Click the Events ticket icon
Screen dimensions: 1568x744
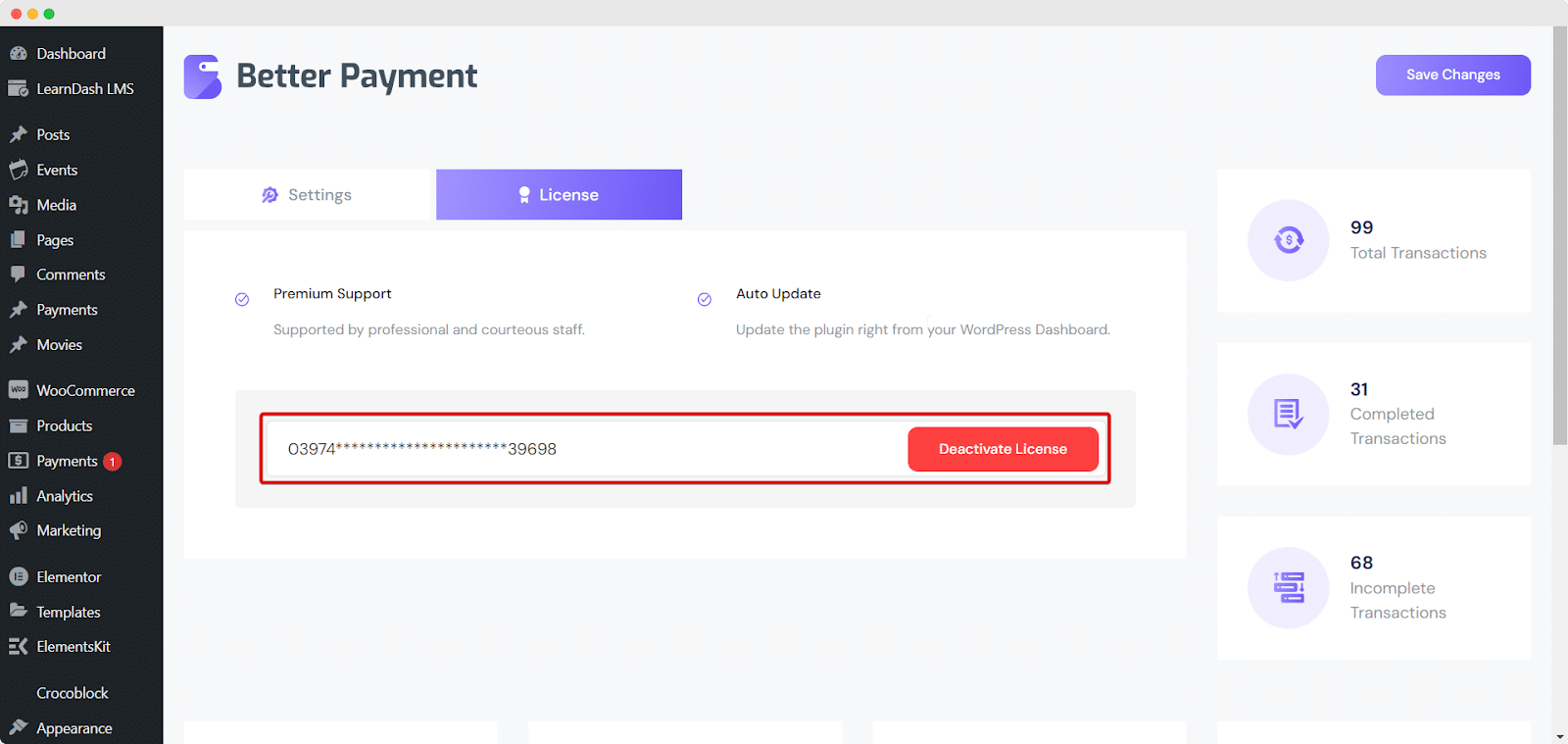18,170
